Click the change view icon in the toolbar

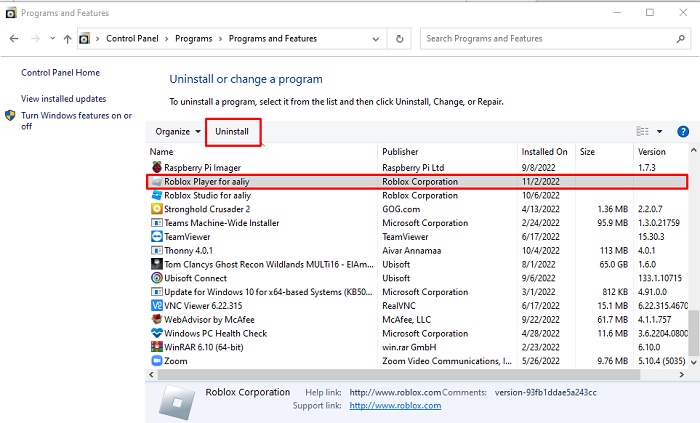(x=642, y=131)
